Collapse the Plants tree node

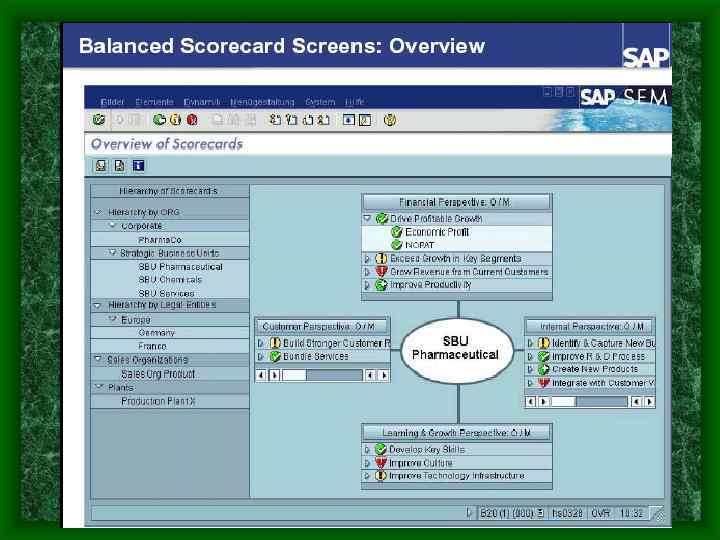[98, 387]
